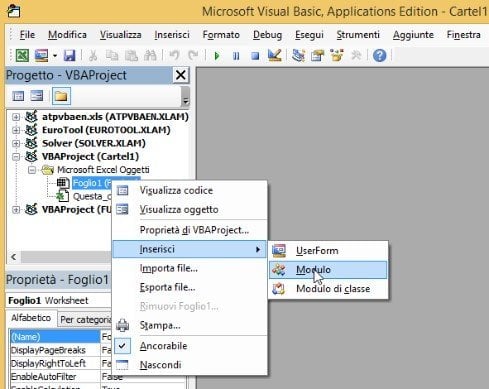Insert a Modulo di classe from submenu
This screenshot has width=489, height=389.
click(x=328, y=289)
